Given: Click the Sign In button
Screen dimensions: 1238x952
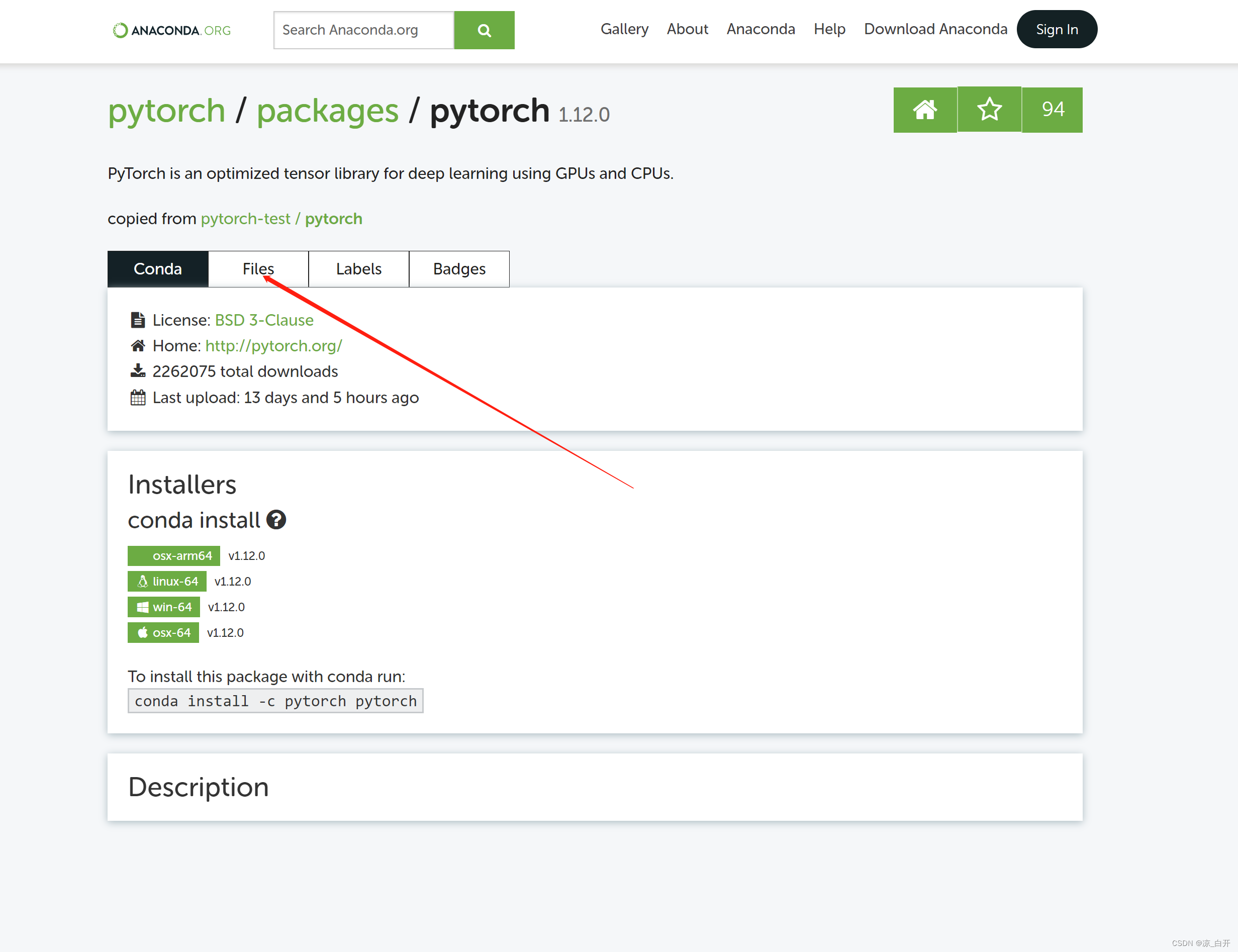Looking at the screenshot, I should 1057,30.
